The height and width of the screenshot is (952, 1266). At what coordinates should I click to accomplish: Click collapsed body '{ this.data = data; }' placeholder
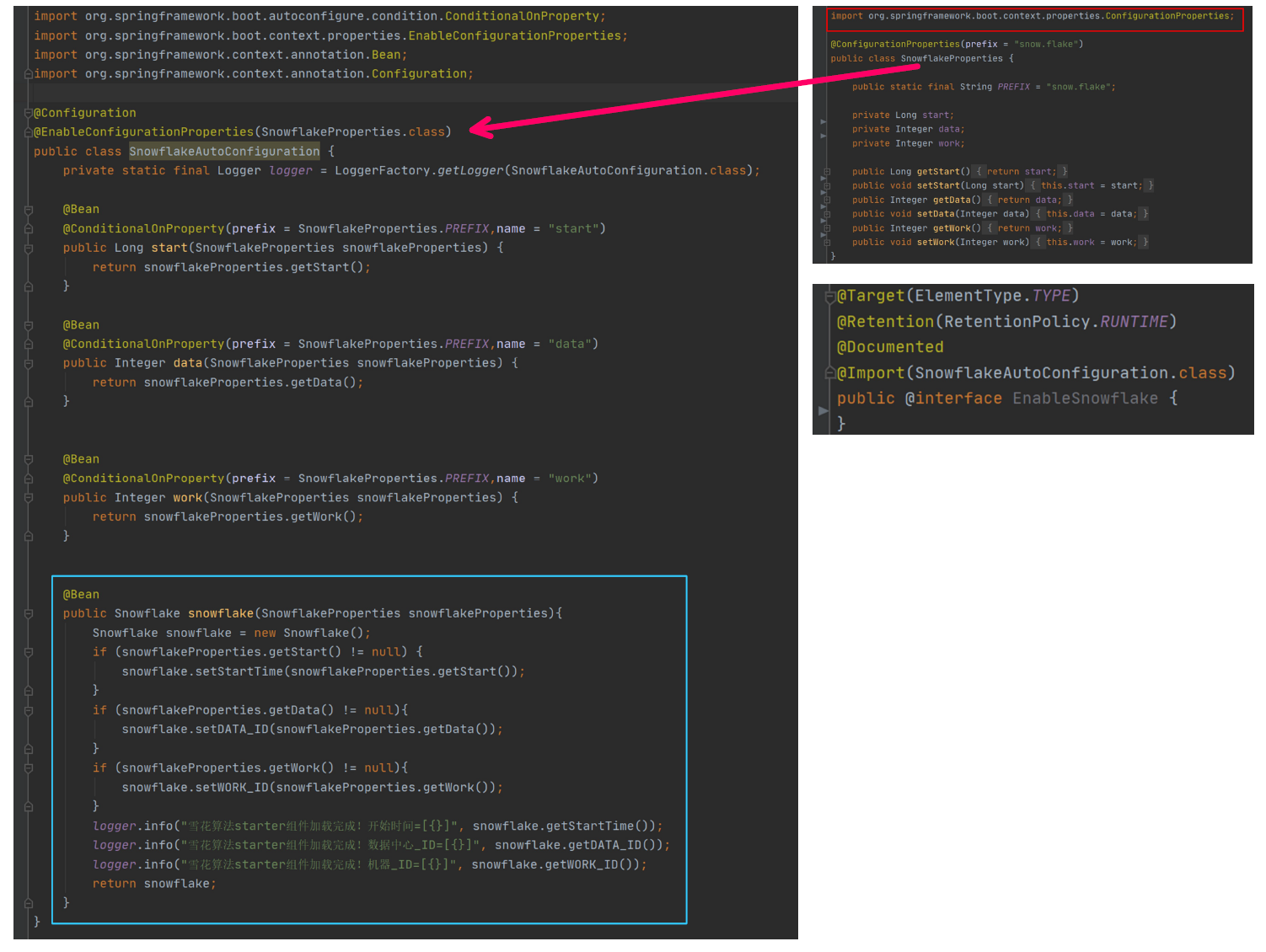(1092, 214)
